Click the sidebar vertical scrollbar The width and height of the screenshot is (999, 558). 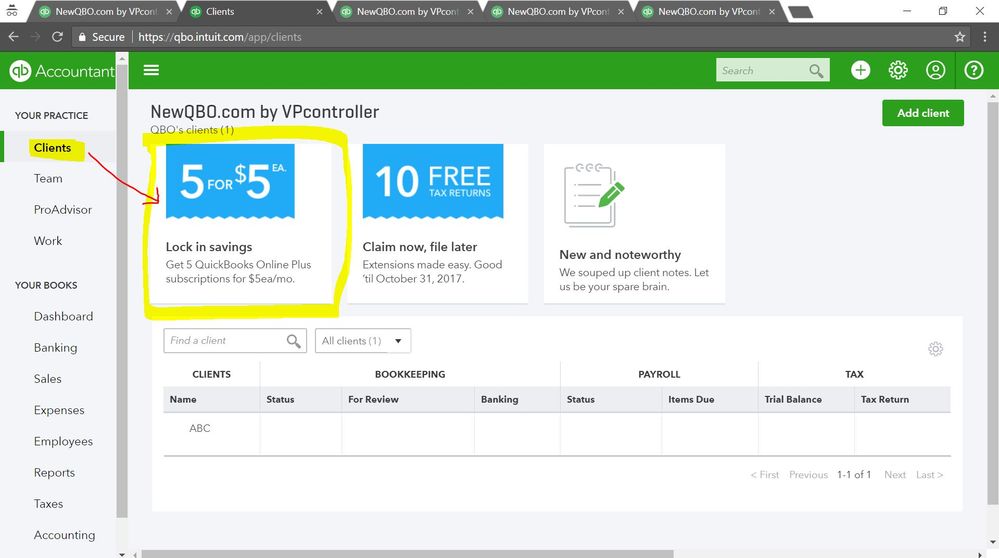122,293
